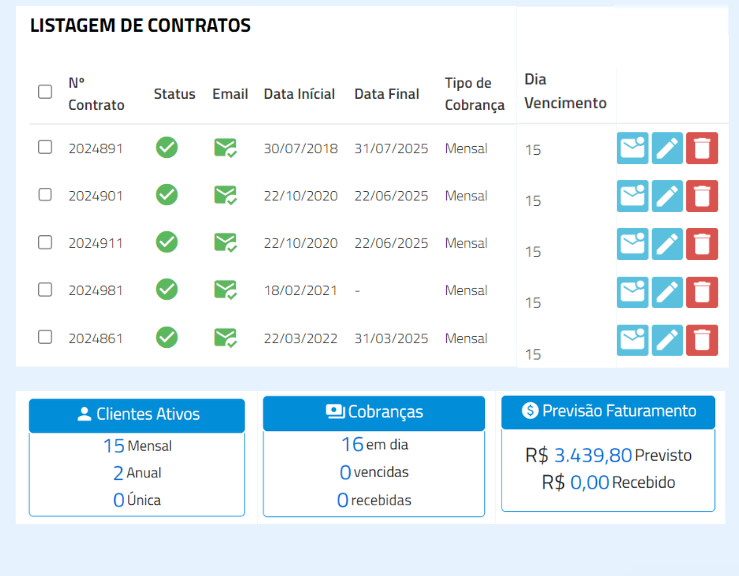This screenshot has height=576, width=739.
Task: Check the box for contract 2024901
Action: (x=45, y=195)
